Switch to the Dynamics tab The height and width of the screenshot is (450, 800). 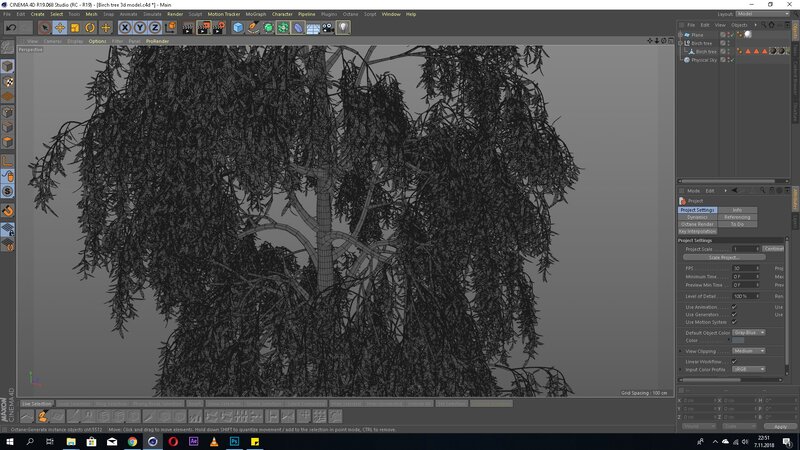[x=698, y=217]
